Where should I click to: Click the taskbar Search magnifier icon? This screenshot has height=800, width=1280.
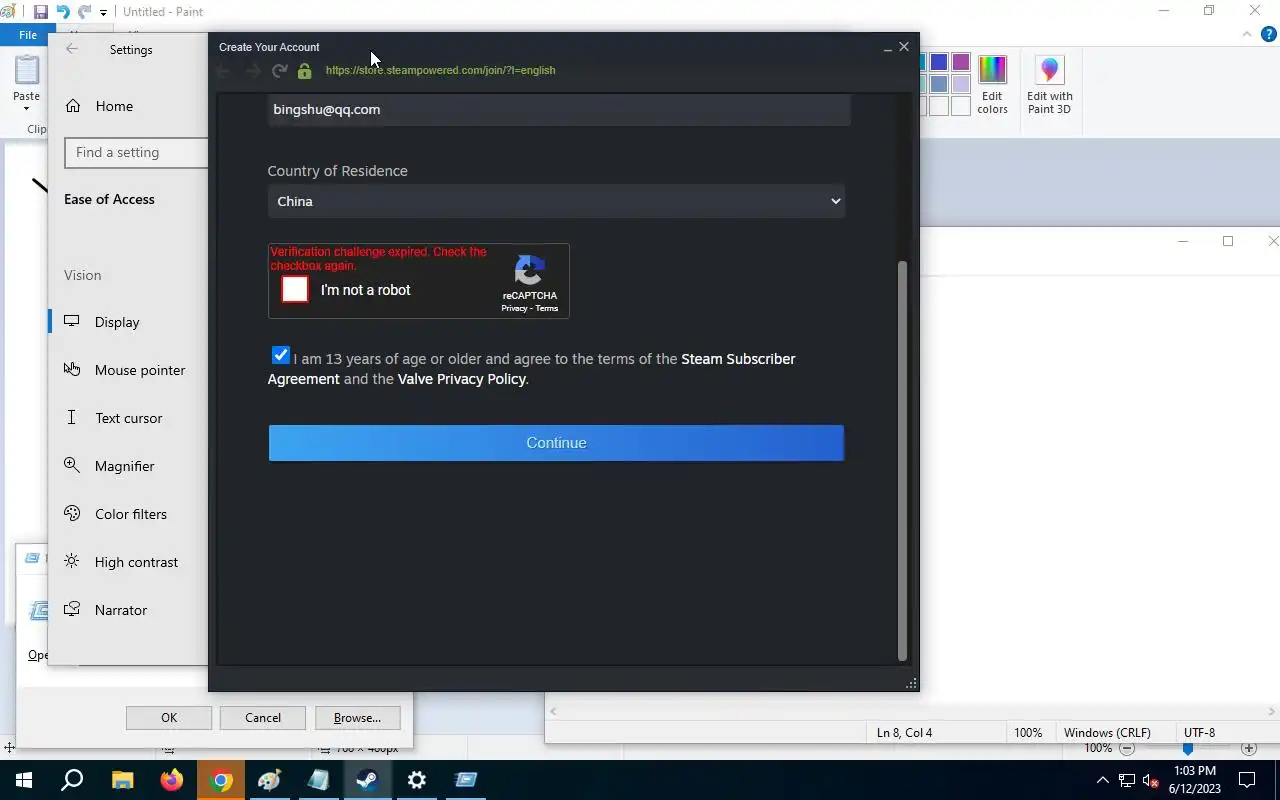pos(72,780)
